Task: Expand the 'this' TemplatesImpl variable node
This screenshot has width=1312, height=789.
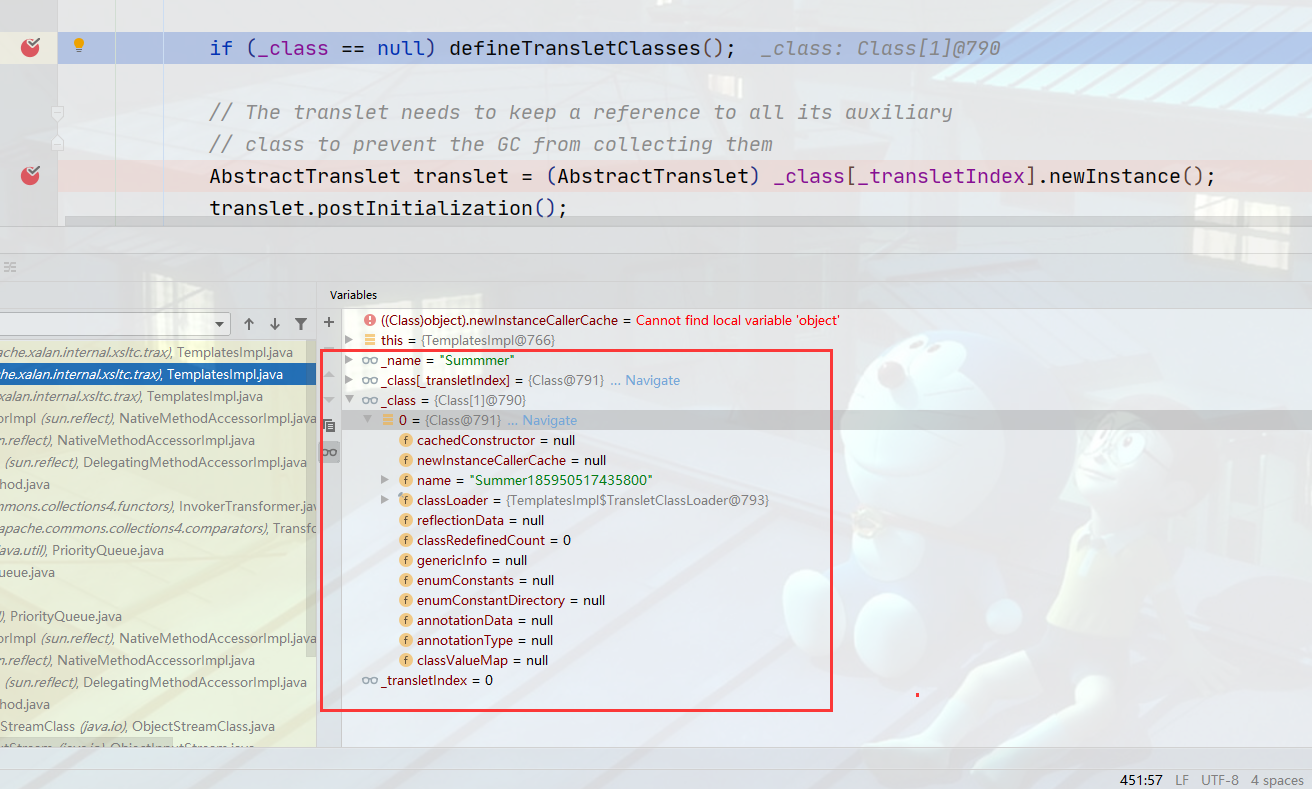Action: pyautogui.click(x=349, y=340)
